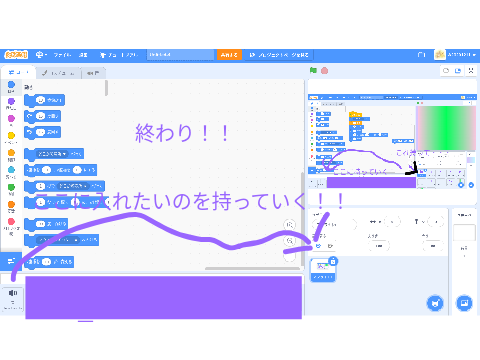
Task: Click the glide secs to x y block
Action: tap(67, 202)
